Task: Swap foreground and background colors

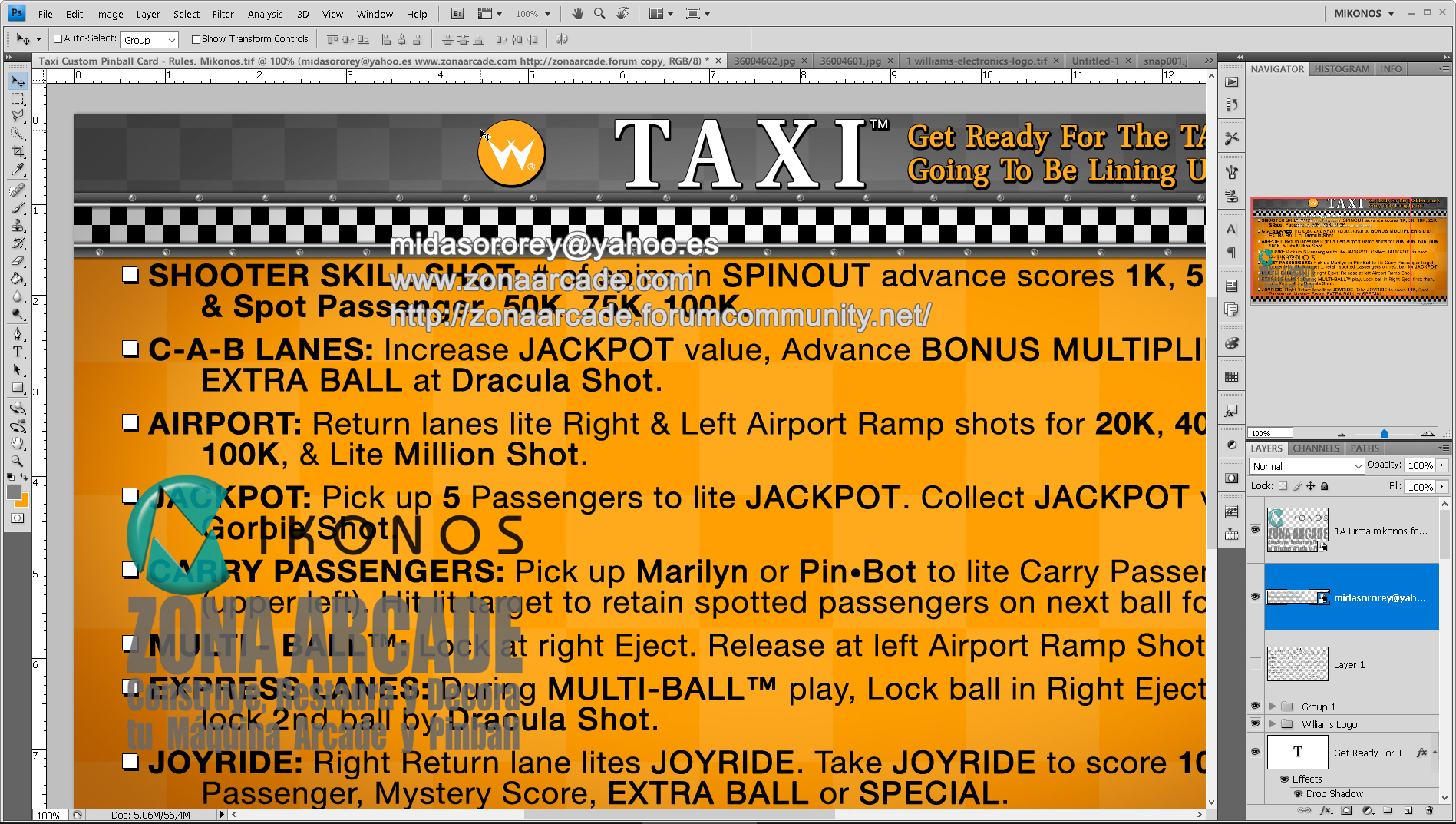Action: 25,478
